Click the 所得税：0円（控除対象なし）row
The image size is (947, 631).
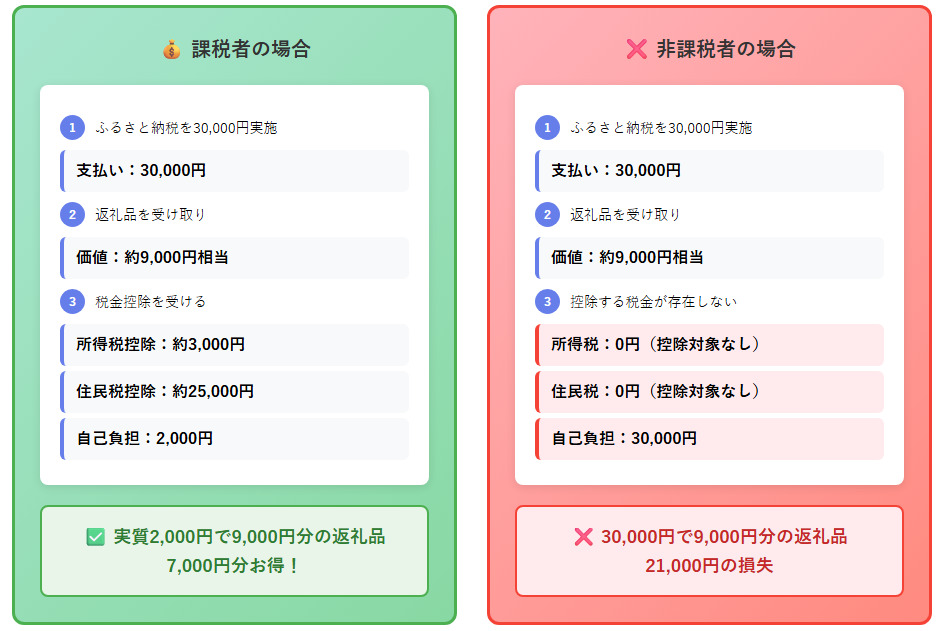coord(709,345)
